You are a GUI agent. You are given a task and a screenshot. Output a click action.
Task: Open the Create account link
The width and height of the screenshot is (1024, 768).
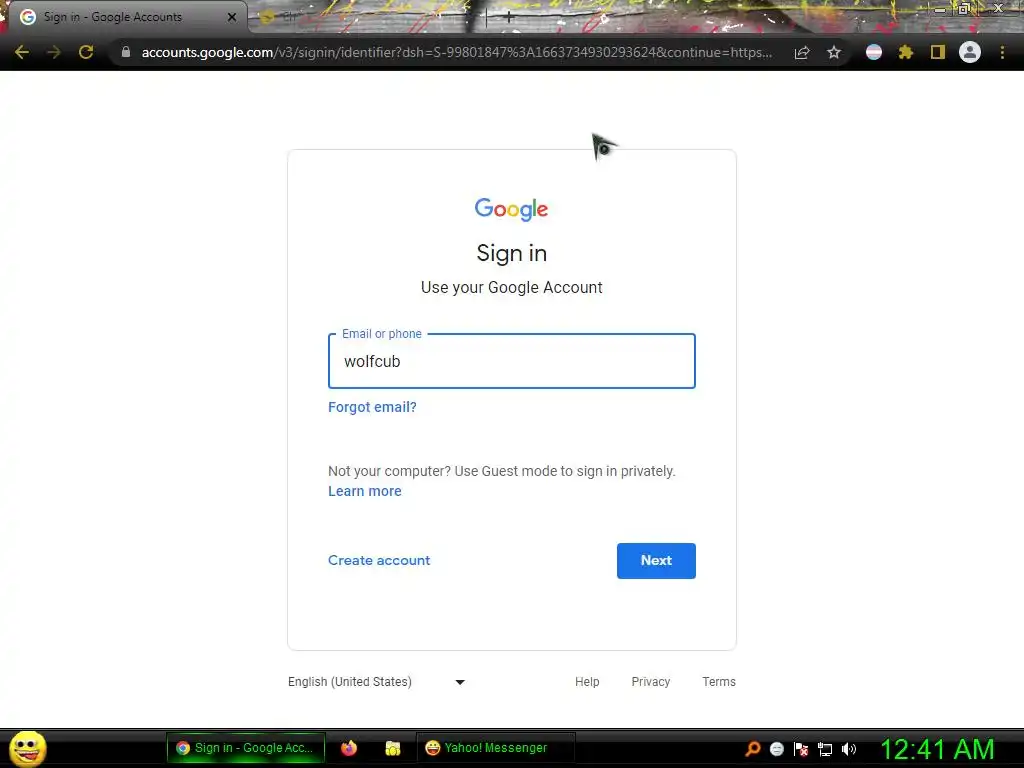click(x=379, y=560)
